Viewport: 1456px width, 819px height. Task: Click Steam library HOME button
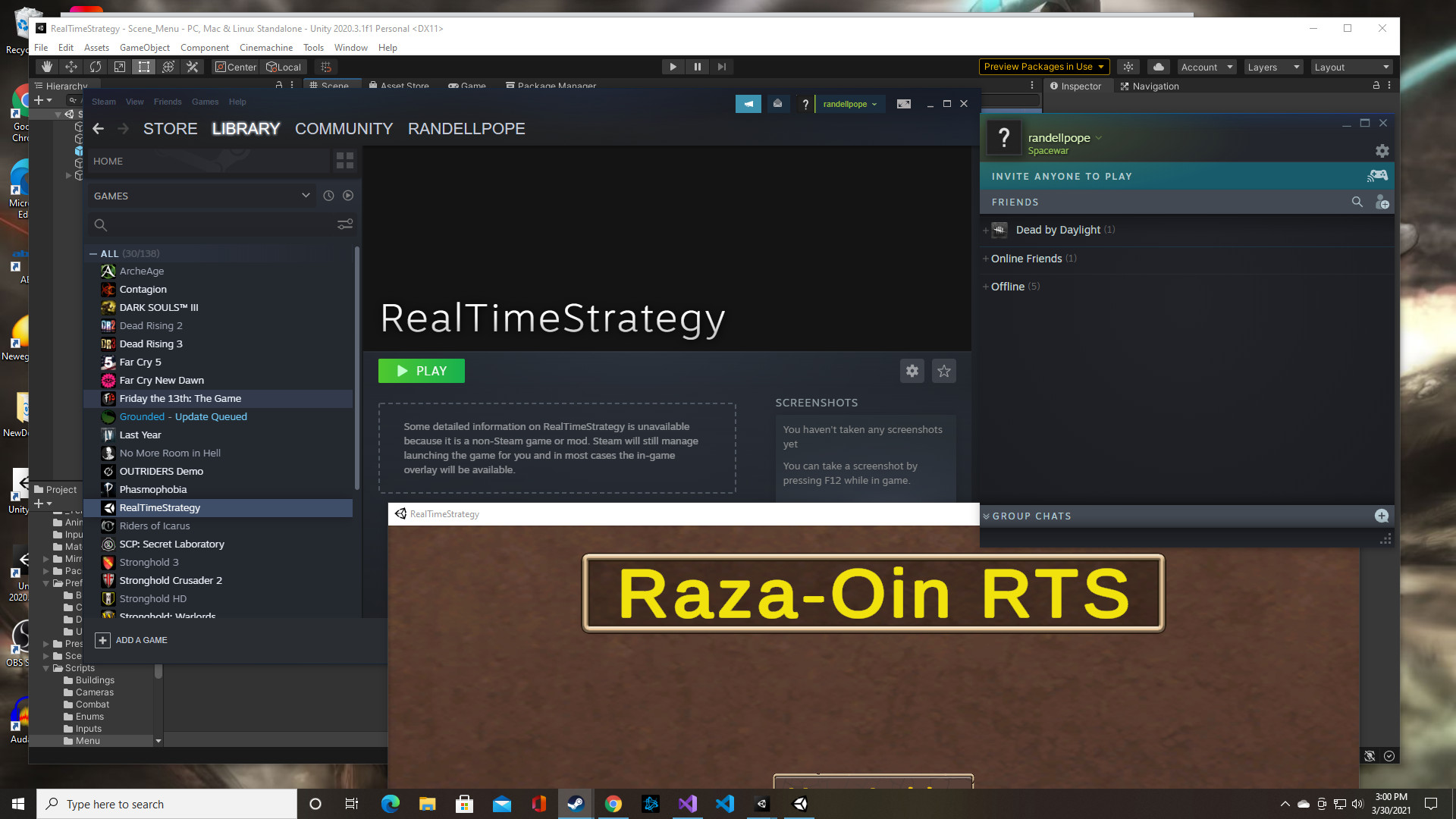(x=209, y=161)
